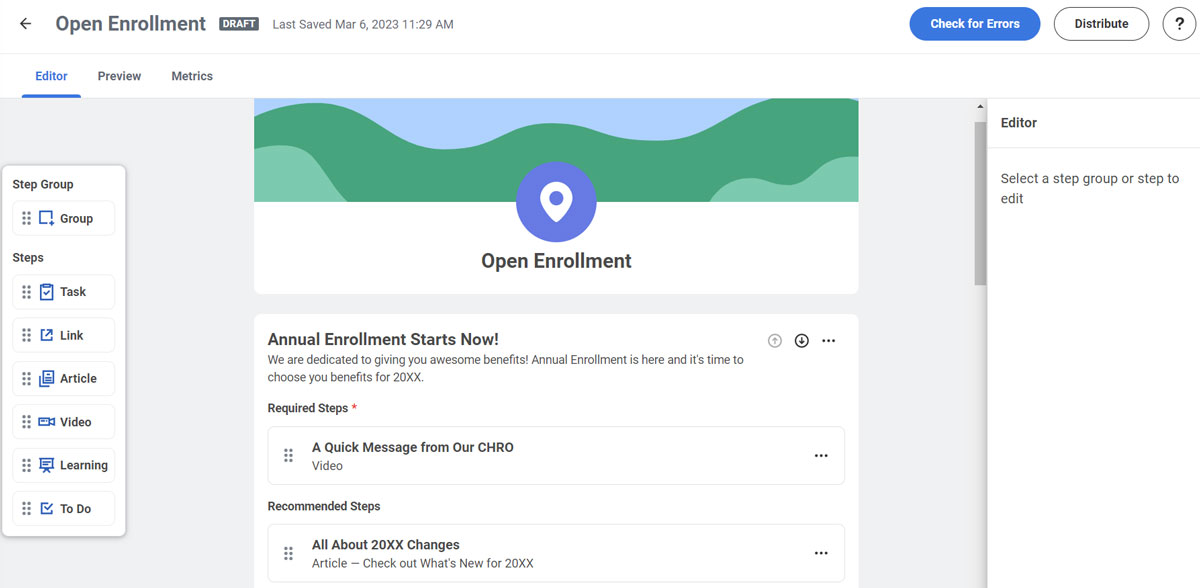Click the Recommended Steps label
Viewport: 1200px width, 588px height.
point(324,506)
